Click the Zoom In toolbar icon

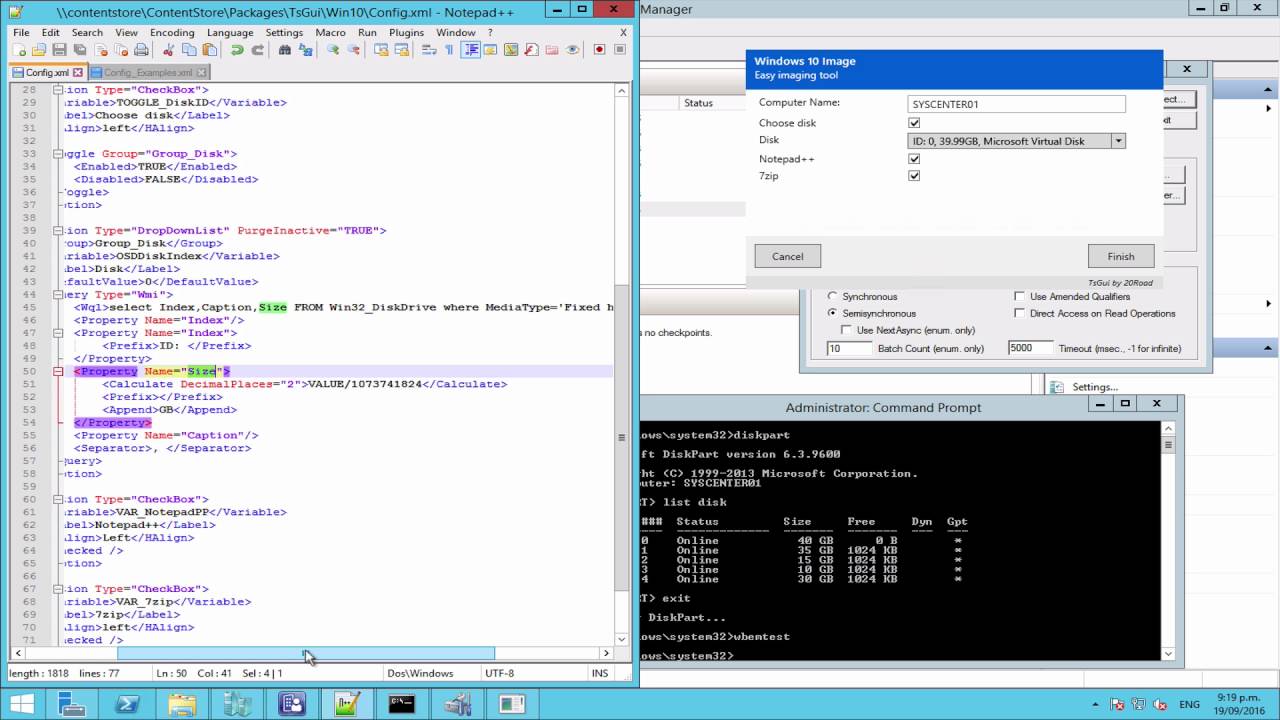(333, 50)
